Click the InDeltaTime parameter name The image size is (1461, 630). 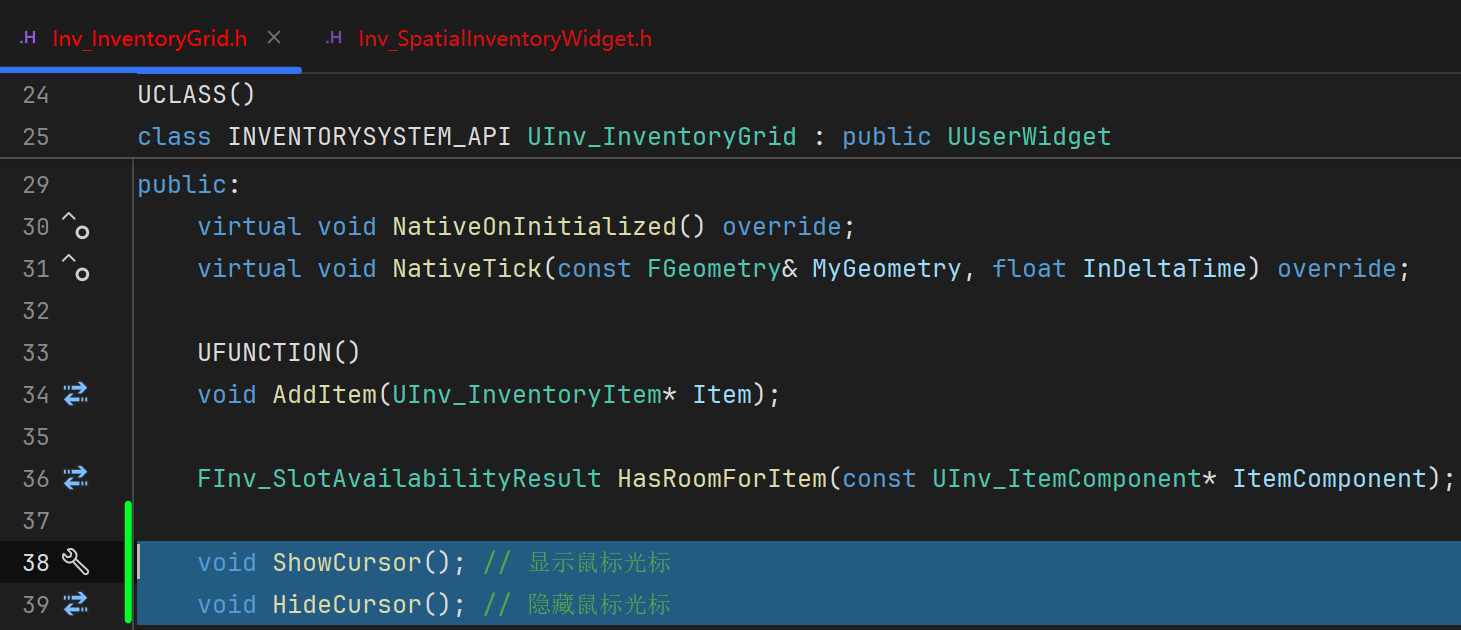point(1165,268)
